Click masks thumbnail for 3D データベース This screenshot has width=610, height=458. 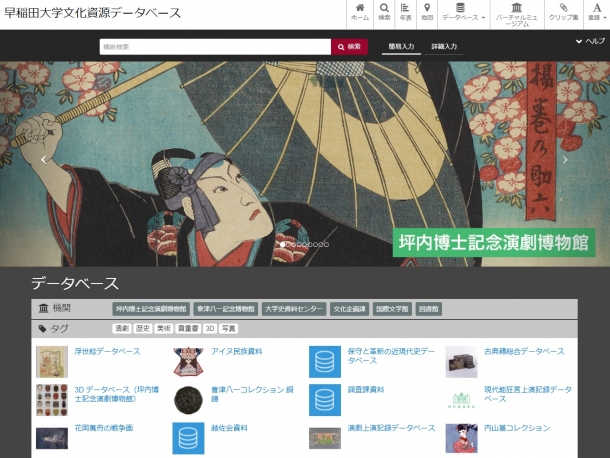tap(52, 400)
